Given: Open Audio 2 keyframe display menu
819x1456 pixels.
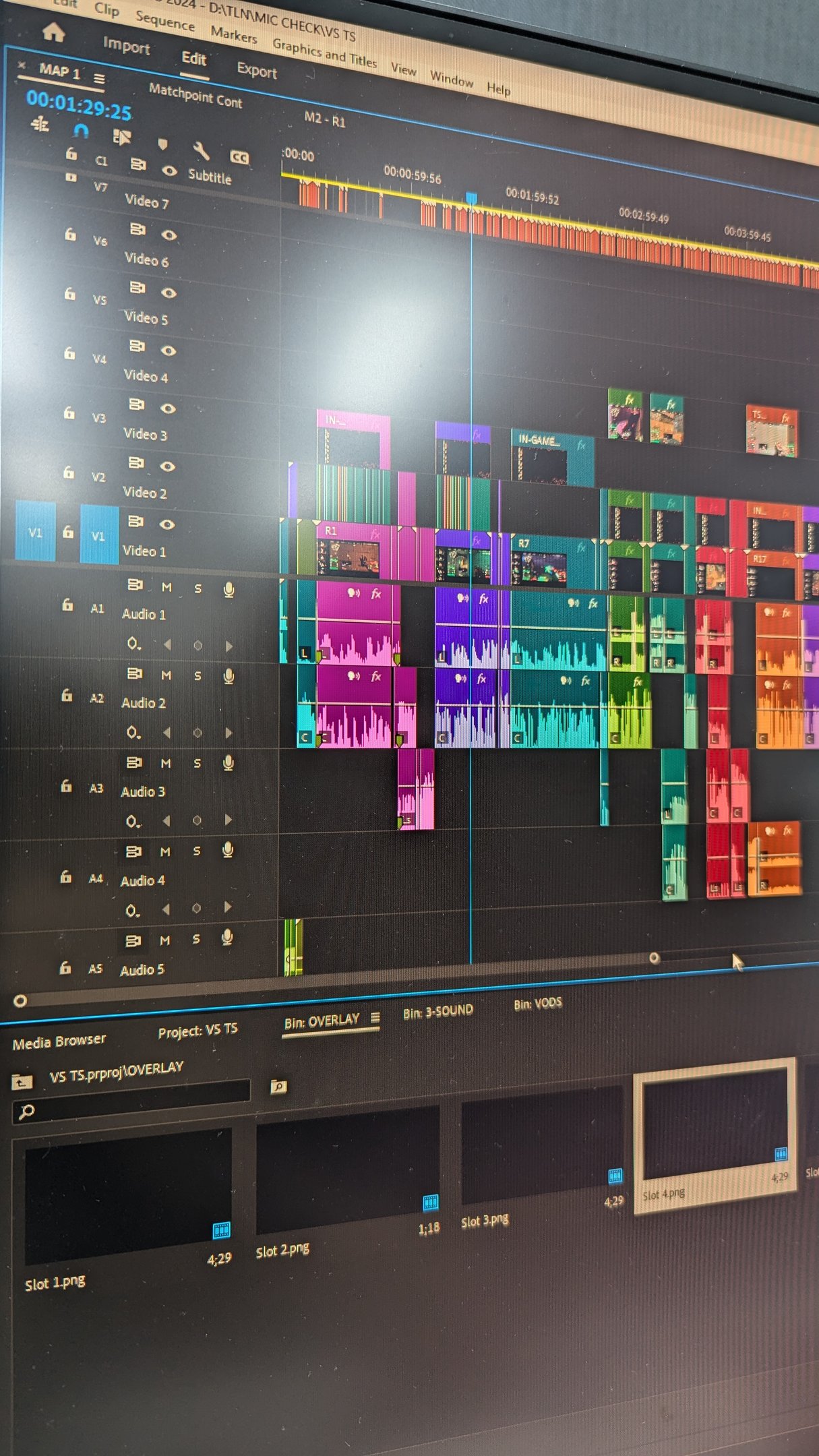Looking at the screenshot, I should 133,732.
